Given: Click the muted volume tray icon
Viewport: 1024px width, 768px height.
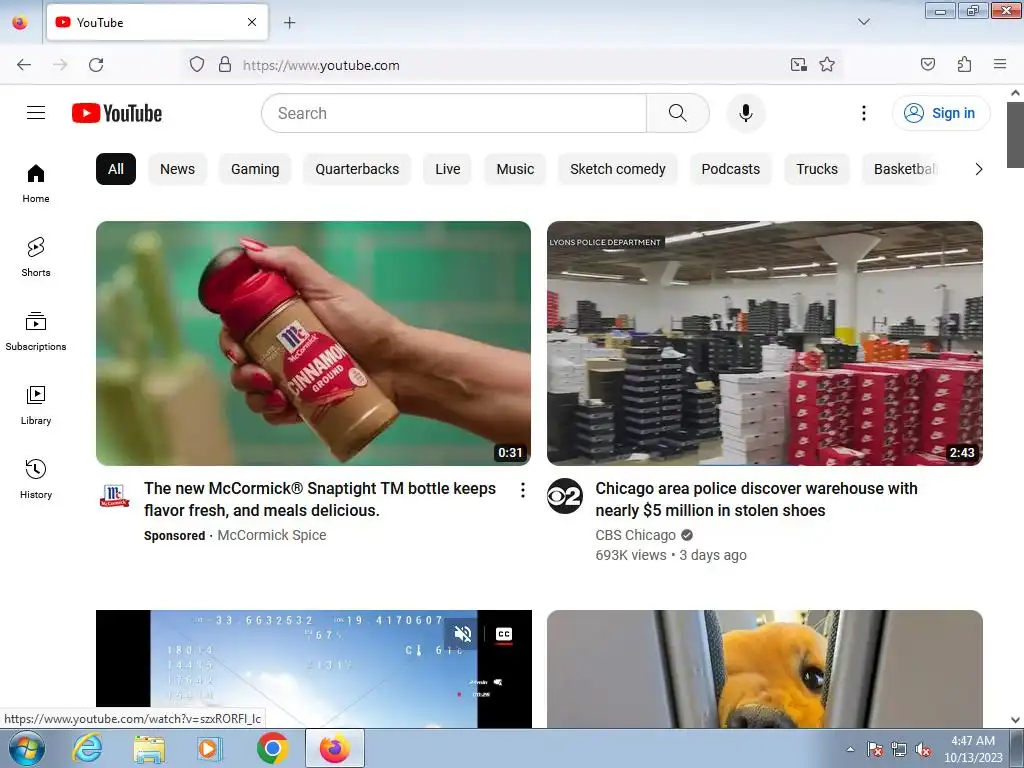Looking at the screenshot, I should click(x=923, y=750).
